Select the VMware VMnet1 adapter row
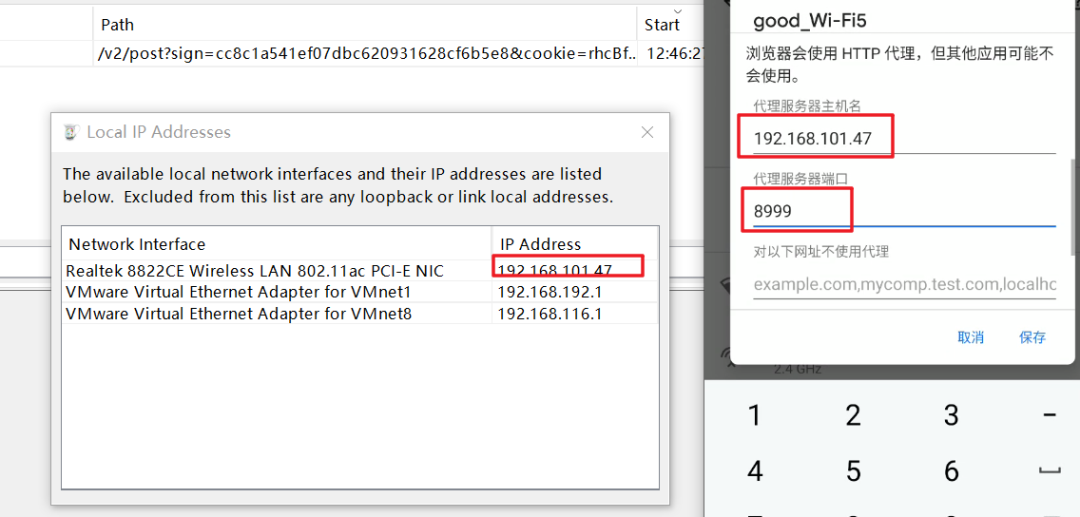This screenshot has height=517, width=1080. tap(359, 292)
